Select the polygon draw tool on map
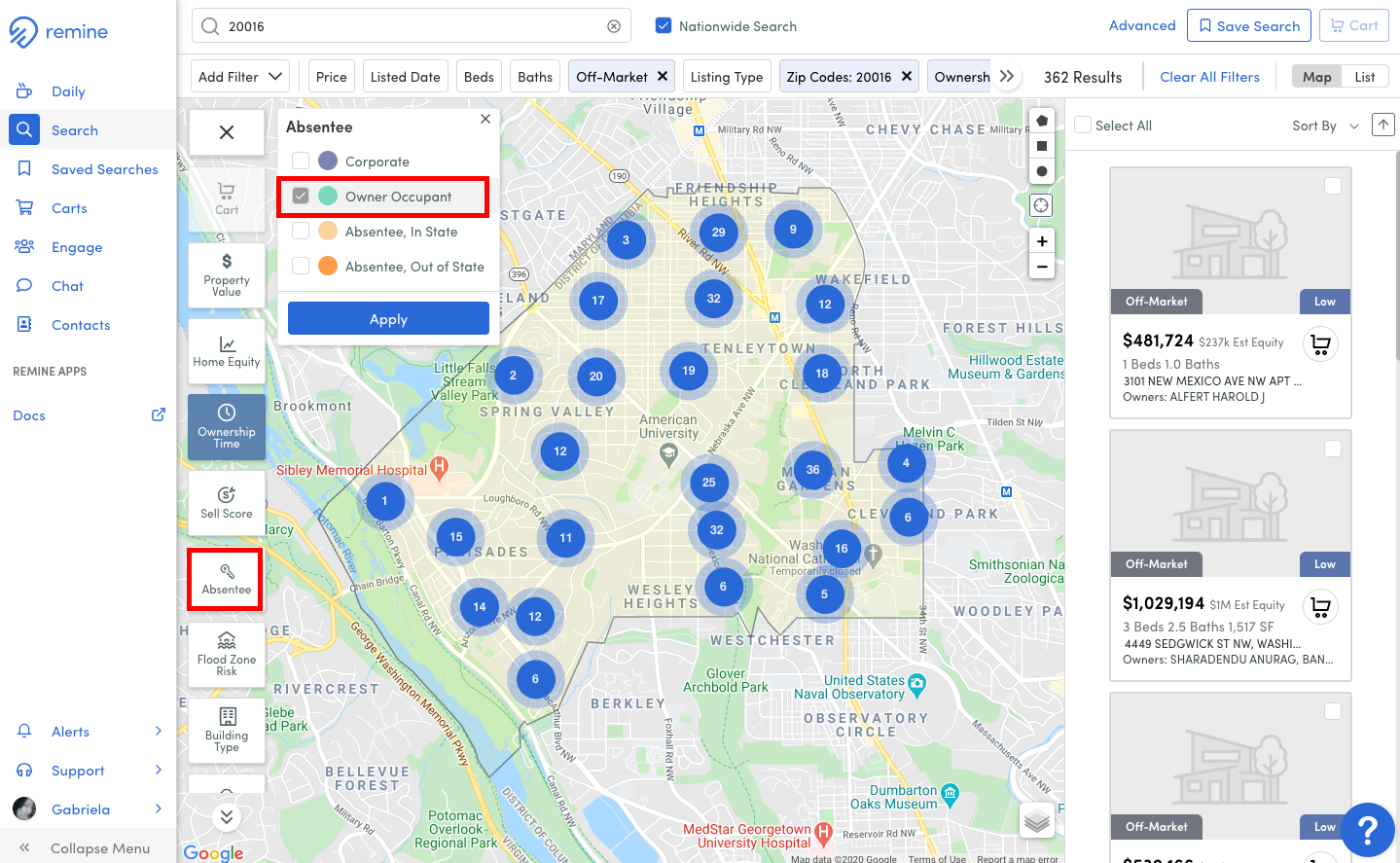 tap(1042, 122)
